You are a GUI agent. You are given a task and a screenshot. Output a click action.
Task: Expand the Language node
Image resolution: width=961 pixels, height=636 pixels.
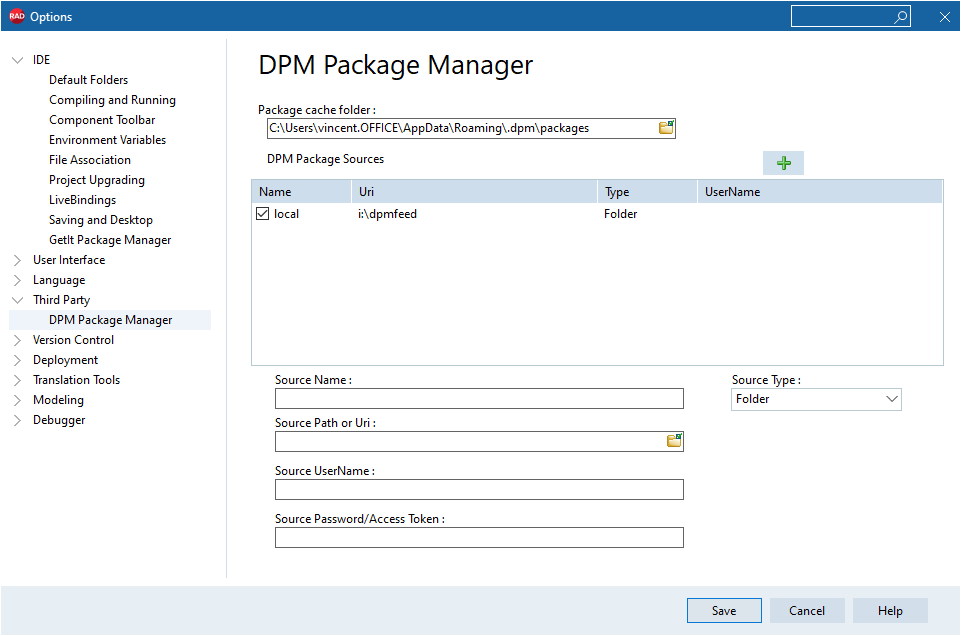[x=17, y=280]
